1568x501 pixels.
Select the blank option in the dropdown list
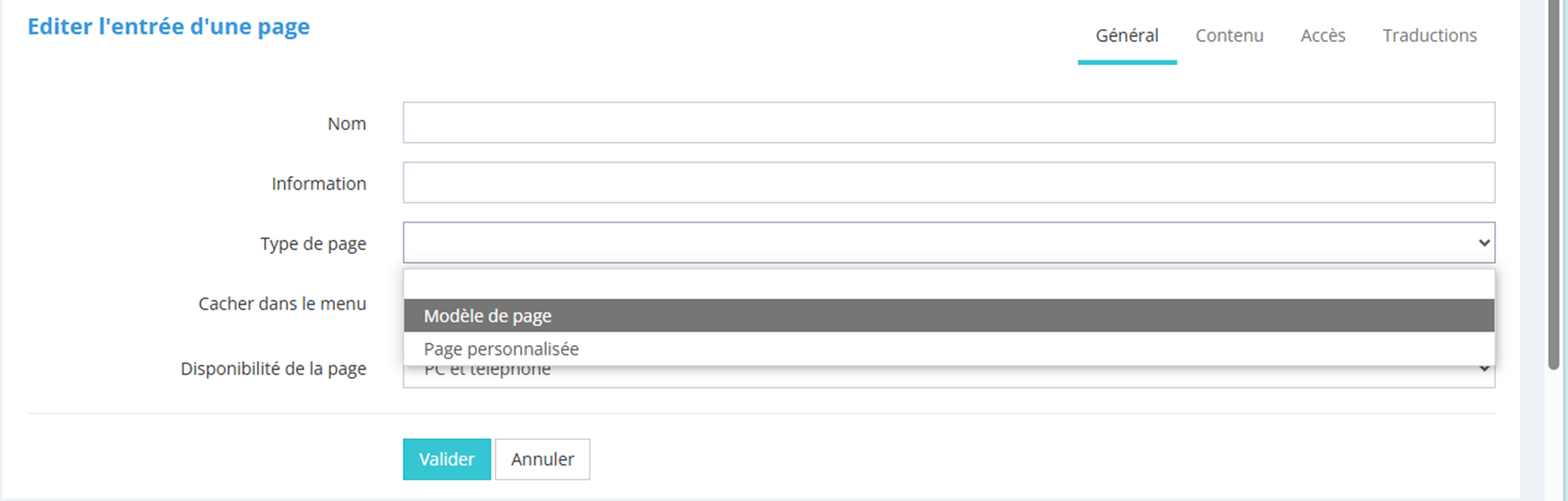click(x=949, y=285)
